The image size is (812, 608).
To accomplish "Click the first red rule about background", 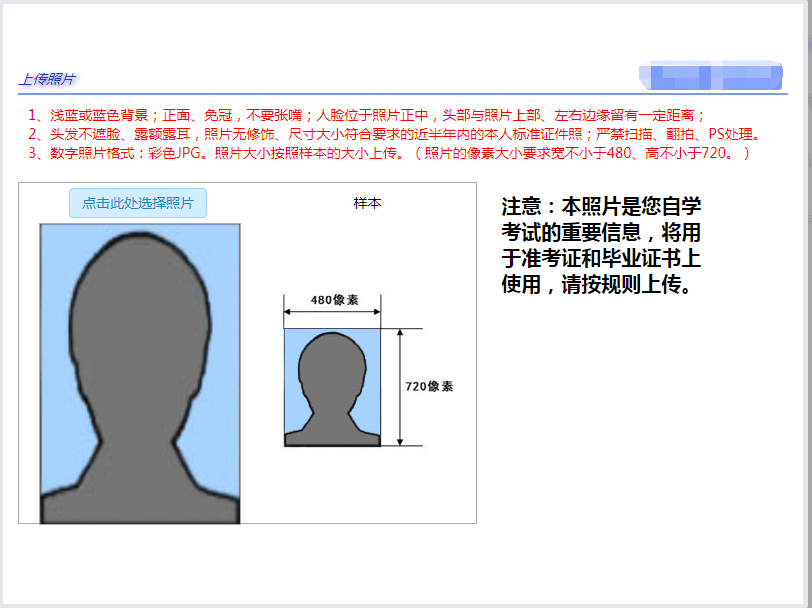I will (x=366, y=115).
